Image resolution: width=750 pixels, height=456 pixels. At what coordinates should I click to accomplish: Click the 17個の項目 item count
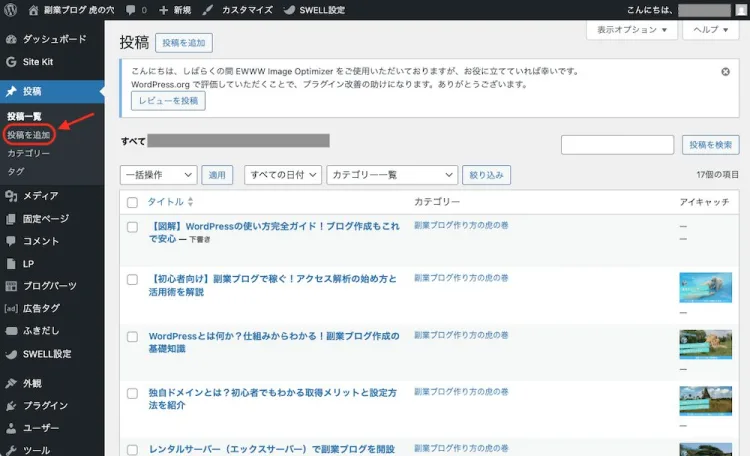tap(717, 175)
